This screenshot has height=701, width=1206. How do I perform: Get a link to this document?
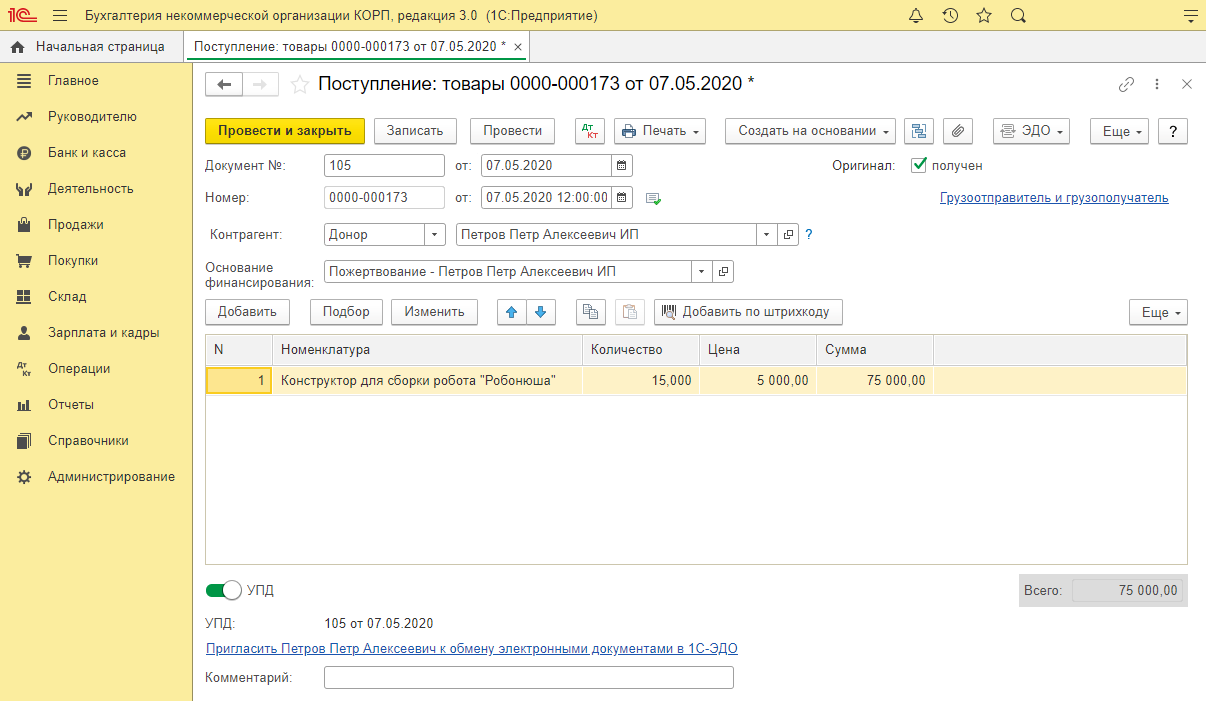point(1126,85)
